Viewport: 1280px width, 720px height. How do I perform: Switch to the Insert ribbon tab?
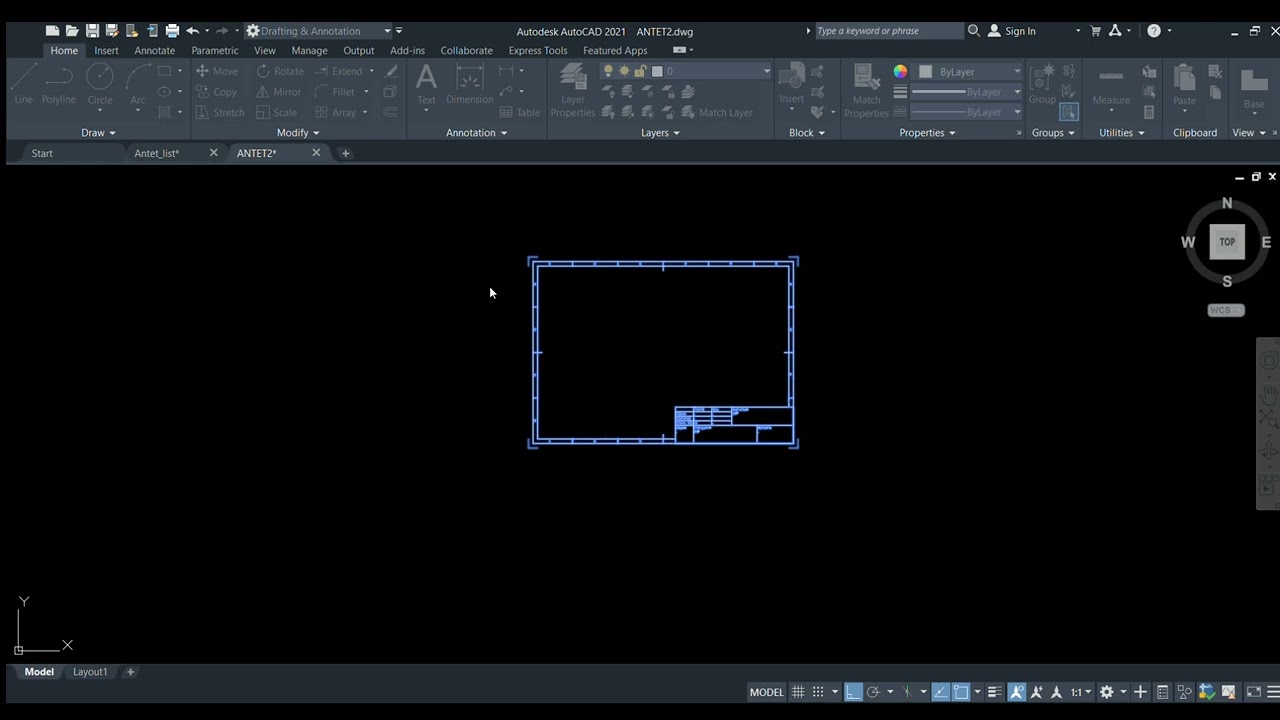[106, 50]
